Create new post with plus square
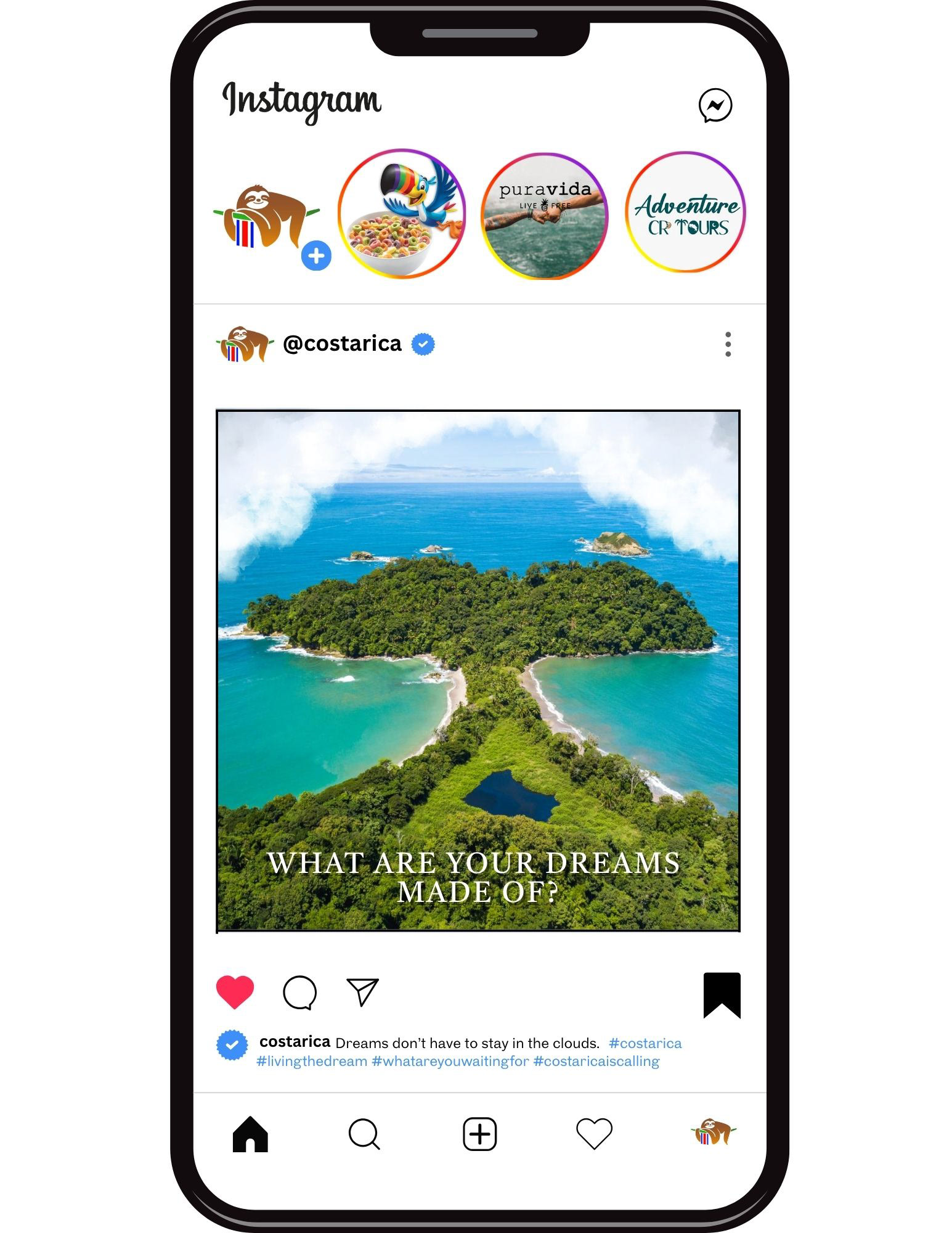952x1233 pixels. (x=479, y=1134)
